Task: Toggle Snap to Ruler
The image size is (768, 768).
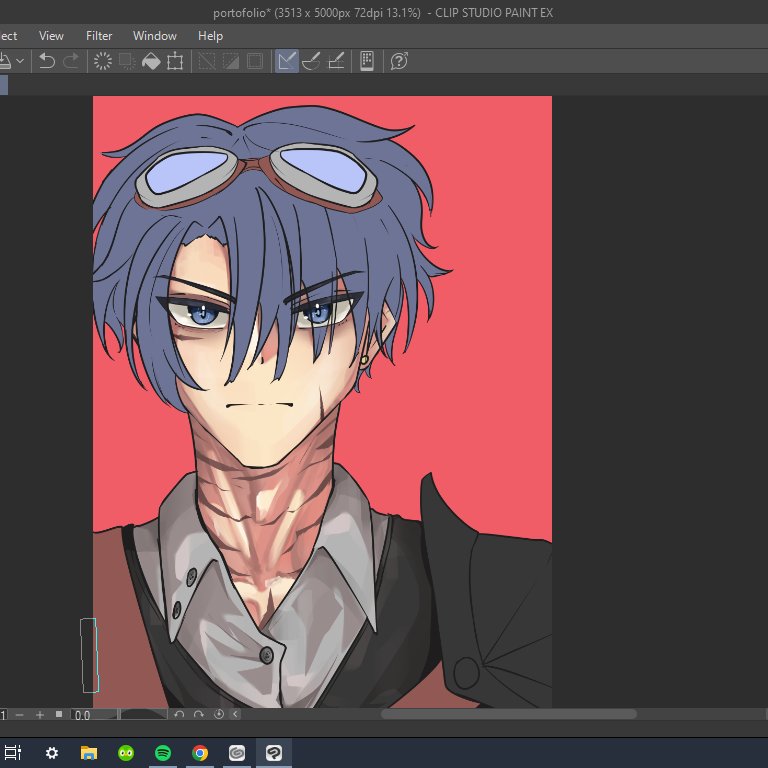Action: [287, 61]
